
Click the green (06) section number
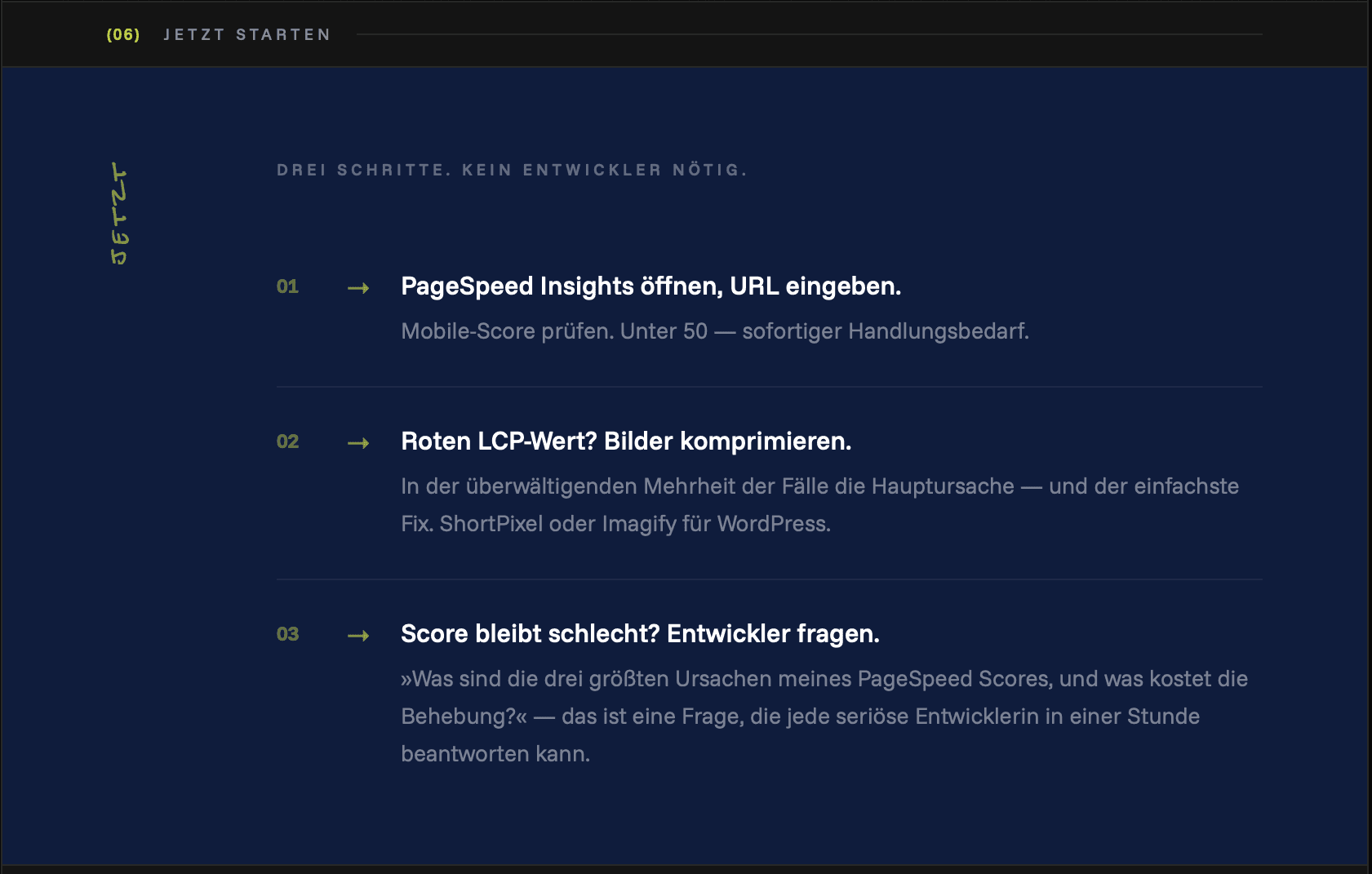tap(123, 34)
